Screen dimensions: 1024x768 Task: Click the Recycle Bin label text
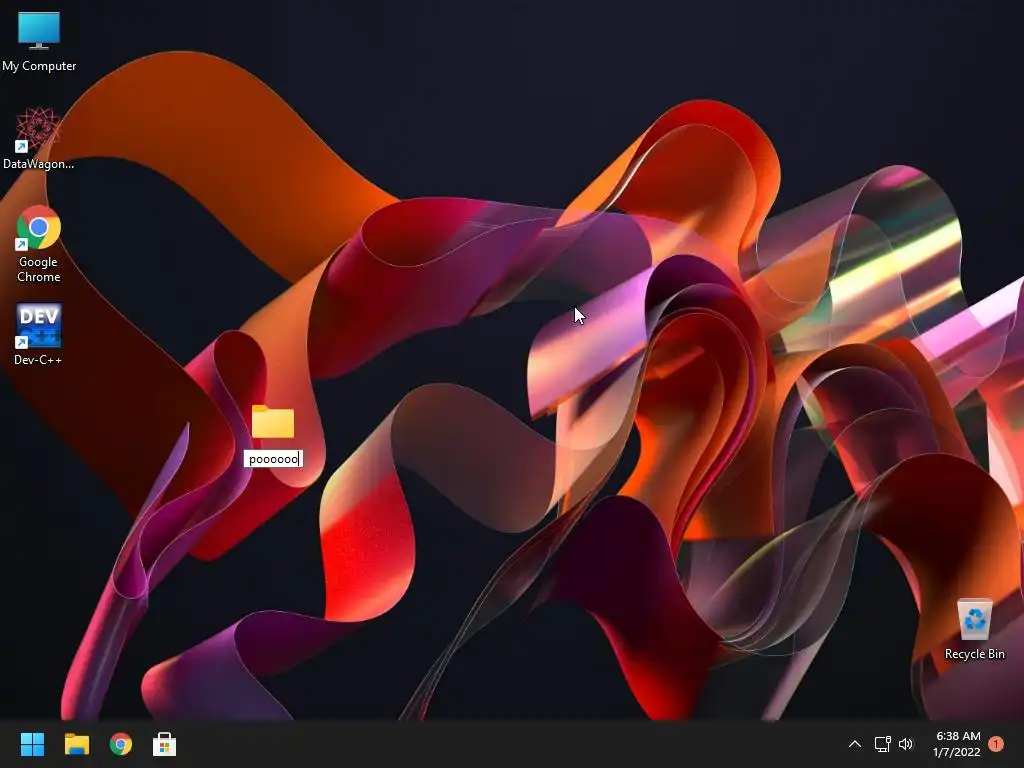point(974,654)
